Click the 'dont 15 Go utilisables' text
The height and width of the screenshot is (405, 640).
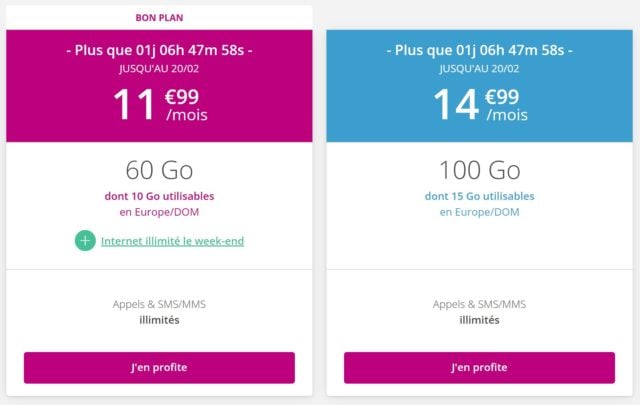coord(479,196)
